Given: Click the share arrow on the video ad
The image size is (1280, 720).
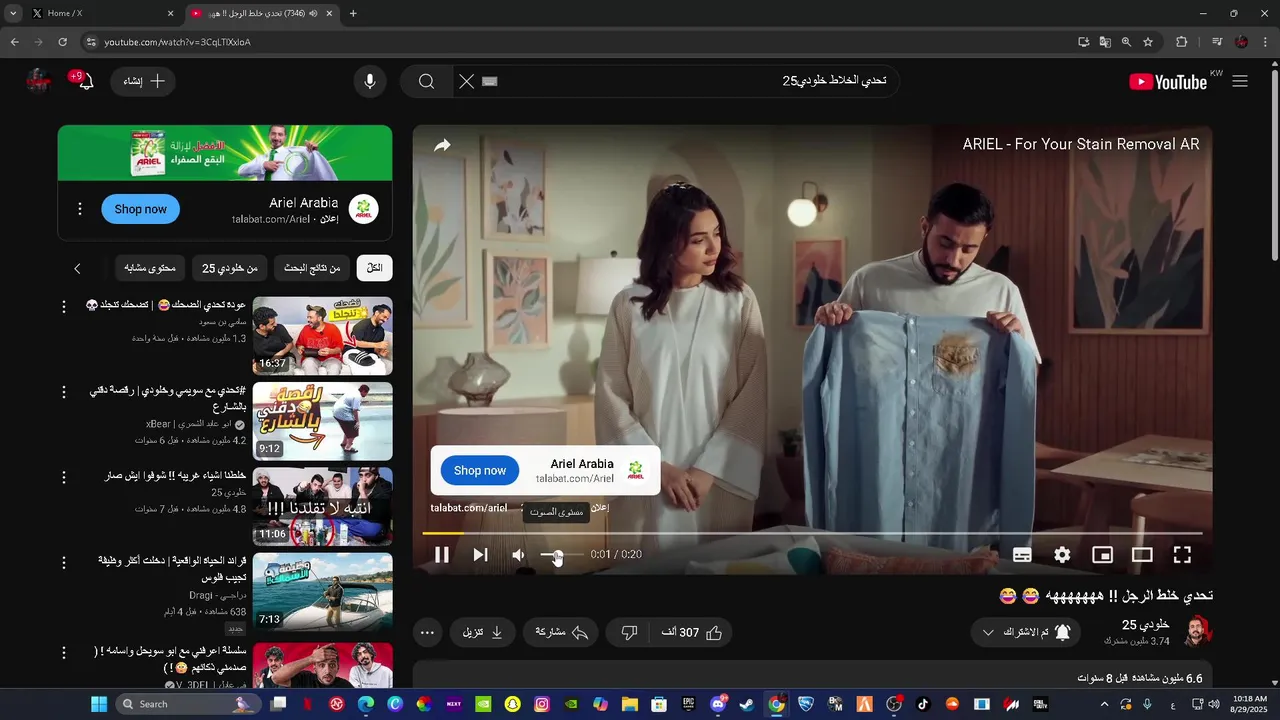Looking at the screenshot, I should [442, 146].
